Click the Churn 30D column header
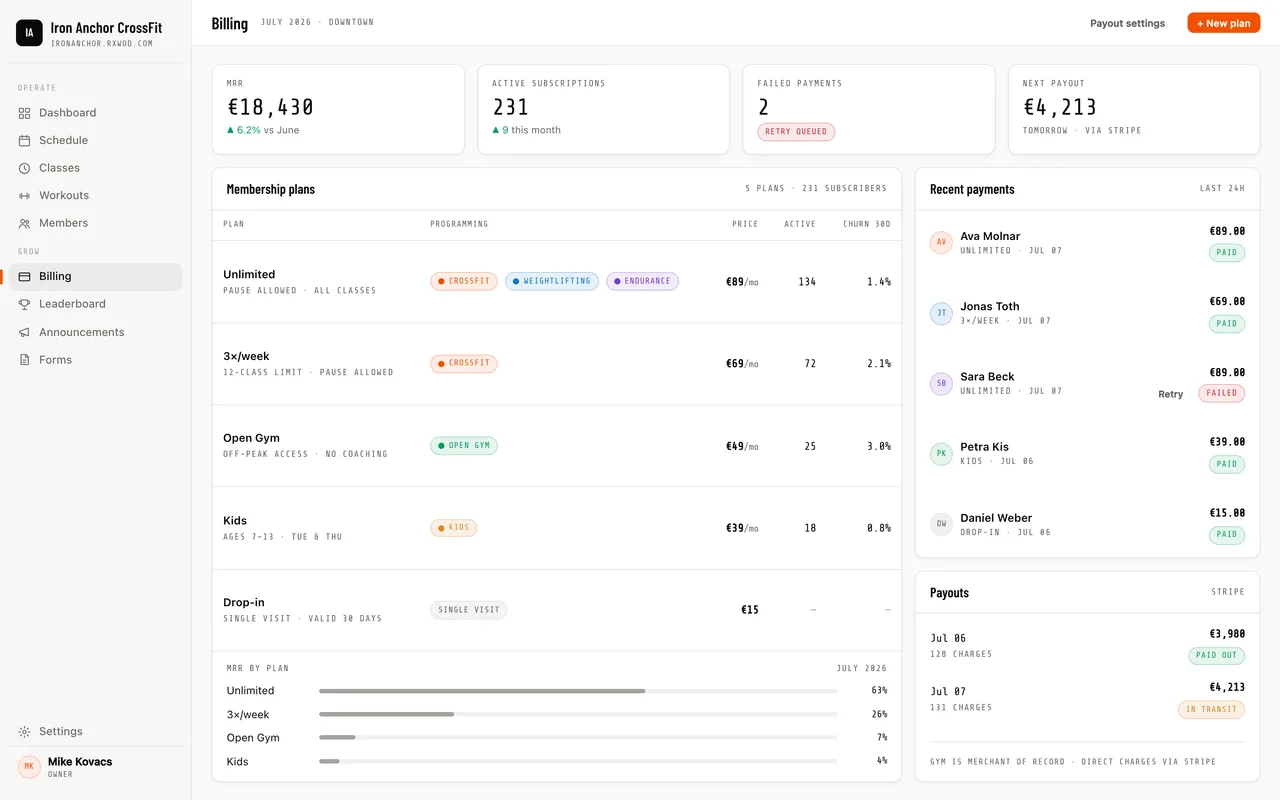 click(x=867, y=224)
